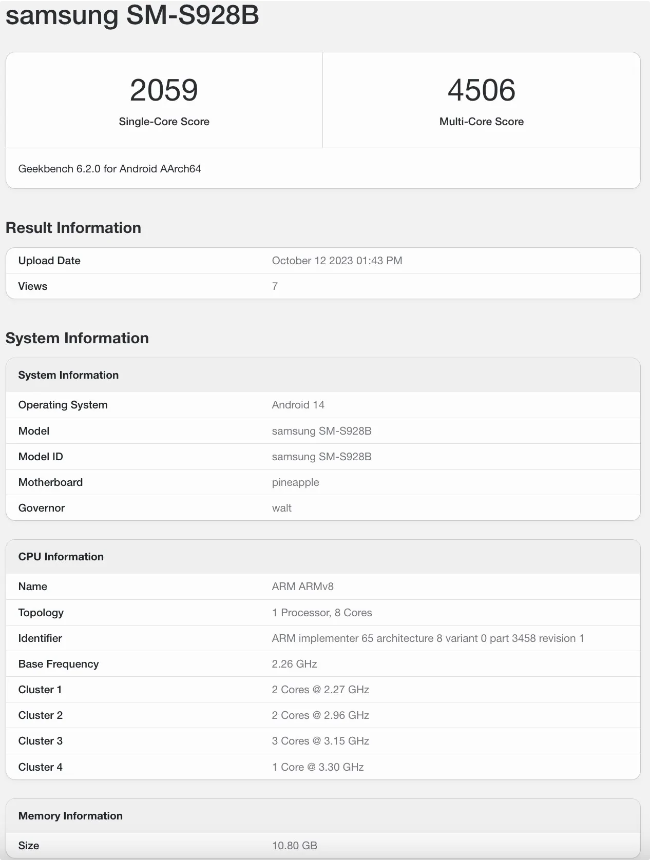
Task: Click the Result Information heading
Action: click(73, 228)
